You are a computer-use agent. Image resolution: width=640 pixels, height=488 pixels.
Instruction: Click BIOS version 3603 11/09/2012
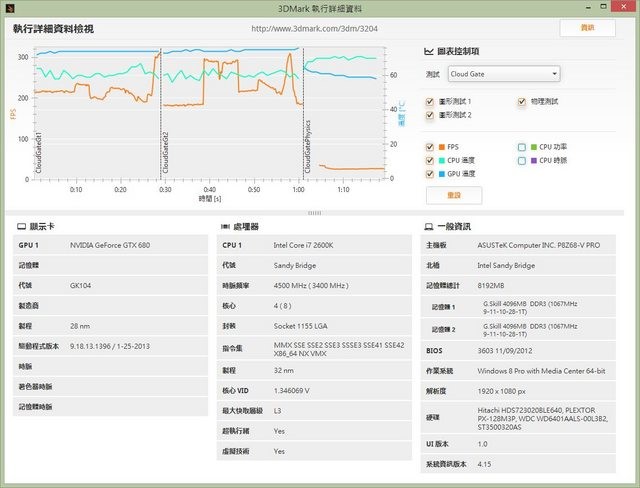click(x=504, y=351)
